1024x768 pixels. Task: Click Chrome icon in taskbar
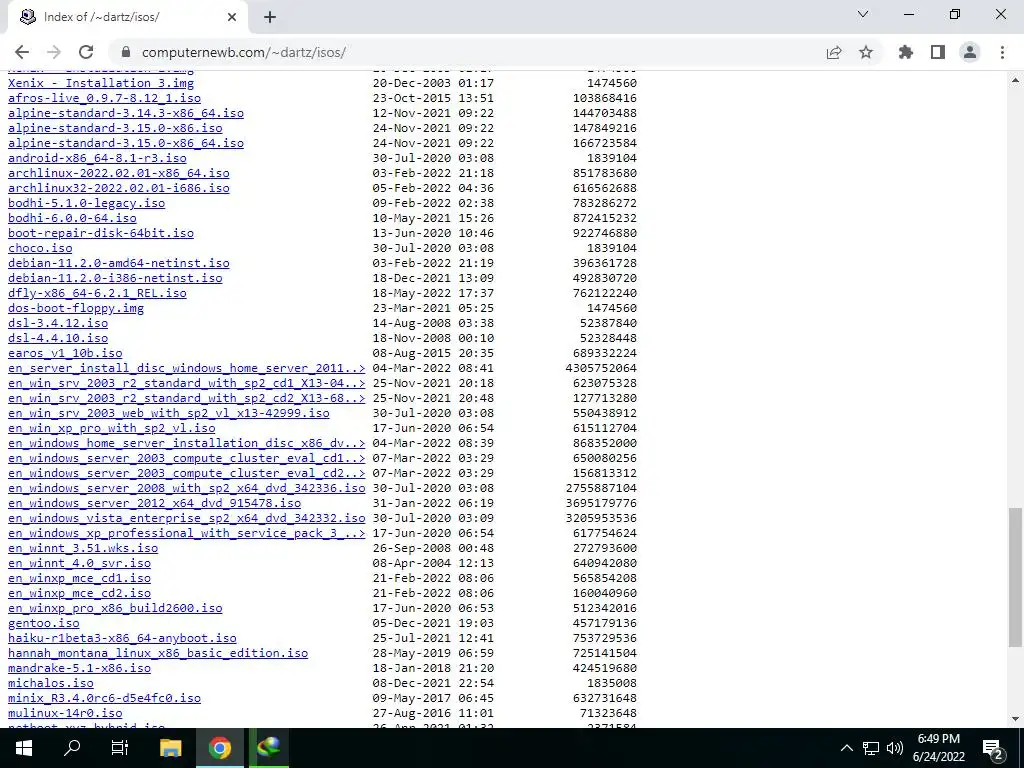tap(220, 748)
